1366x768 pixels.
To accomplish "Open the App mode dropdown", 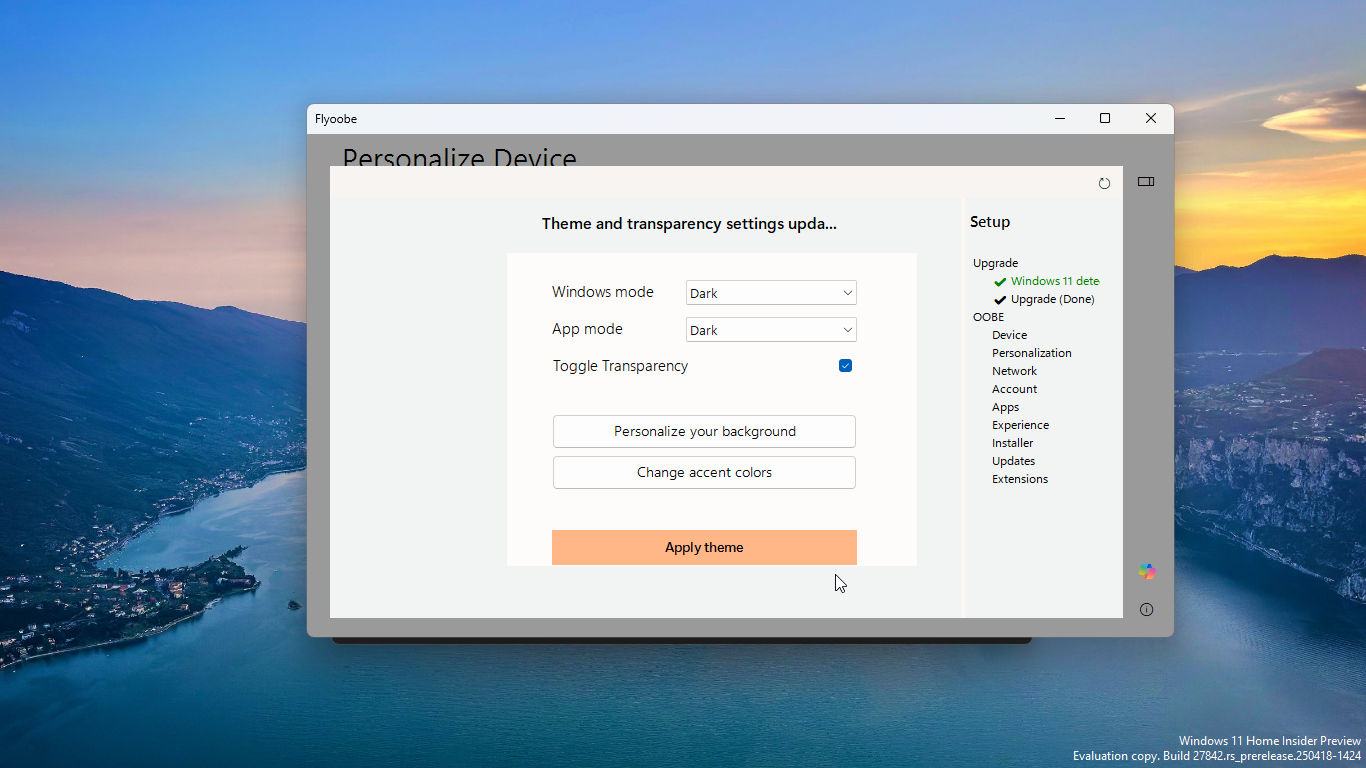I will click(x=771, y=330).
